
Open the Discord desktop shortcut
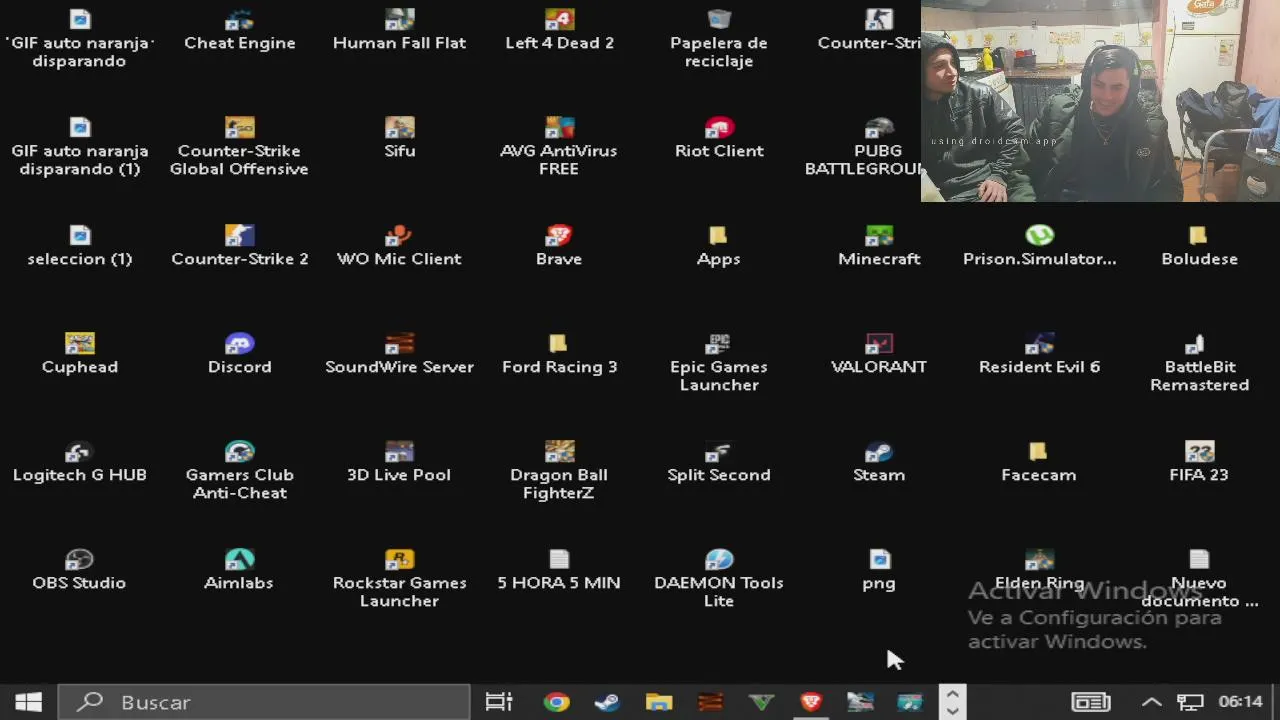click(x=239, y=354)
